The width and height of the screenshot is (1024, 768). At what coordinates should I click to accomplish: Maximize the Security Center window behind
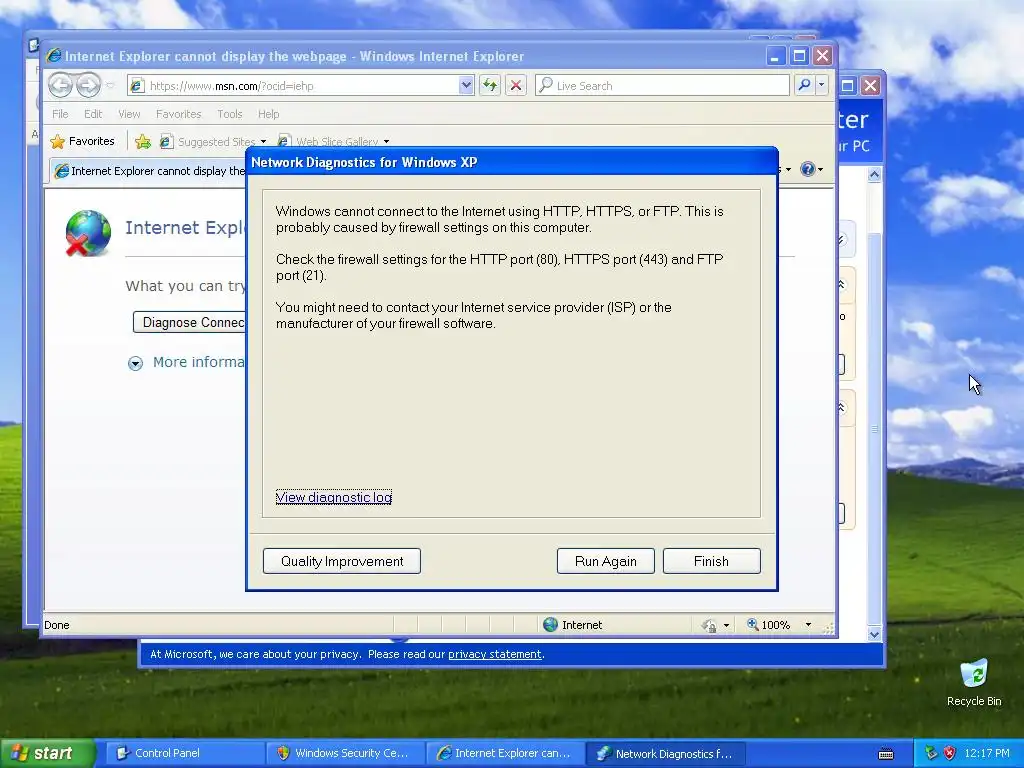pyautogui.click(x=848, y=86)
